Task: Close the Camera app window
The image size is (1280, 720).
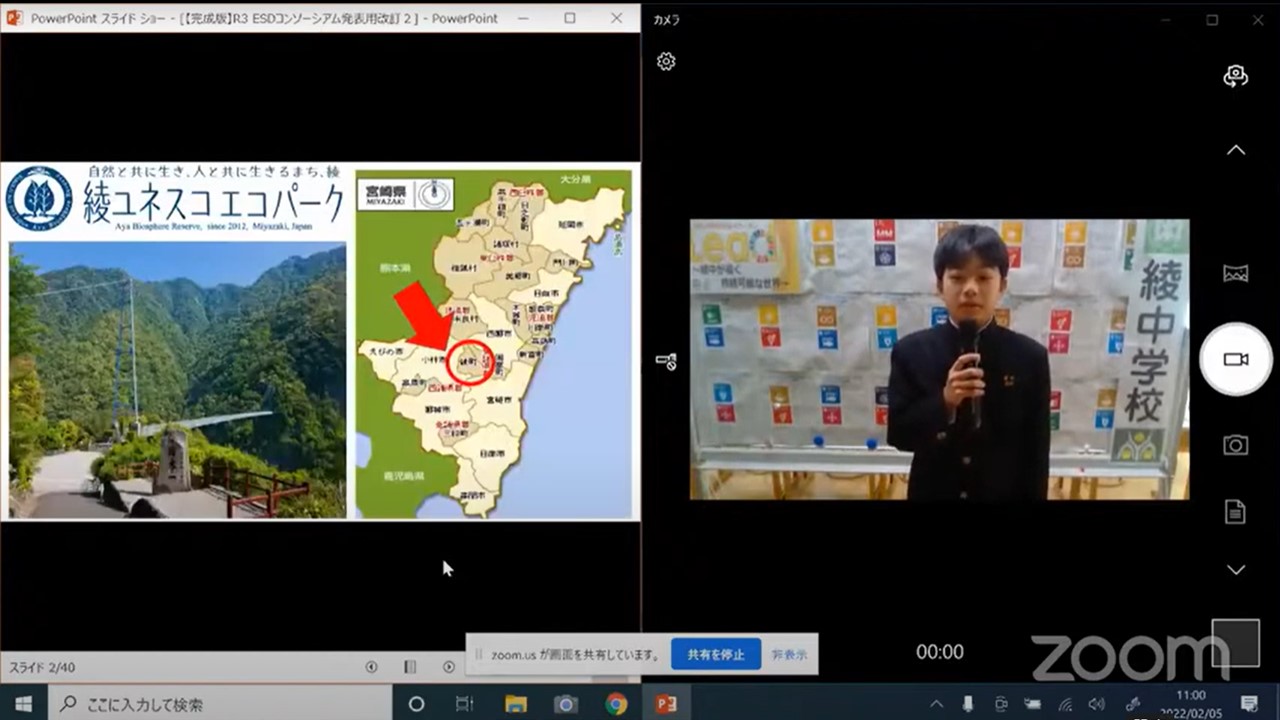Action: 1258,20
